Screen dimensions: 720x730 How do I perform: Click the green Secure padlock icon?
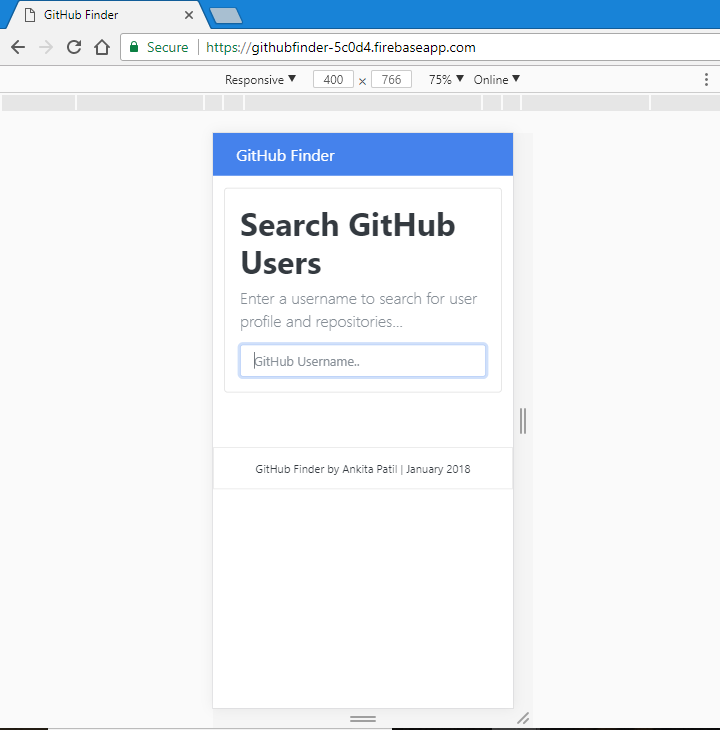134,47
